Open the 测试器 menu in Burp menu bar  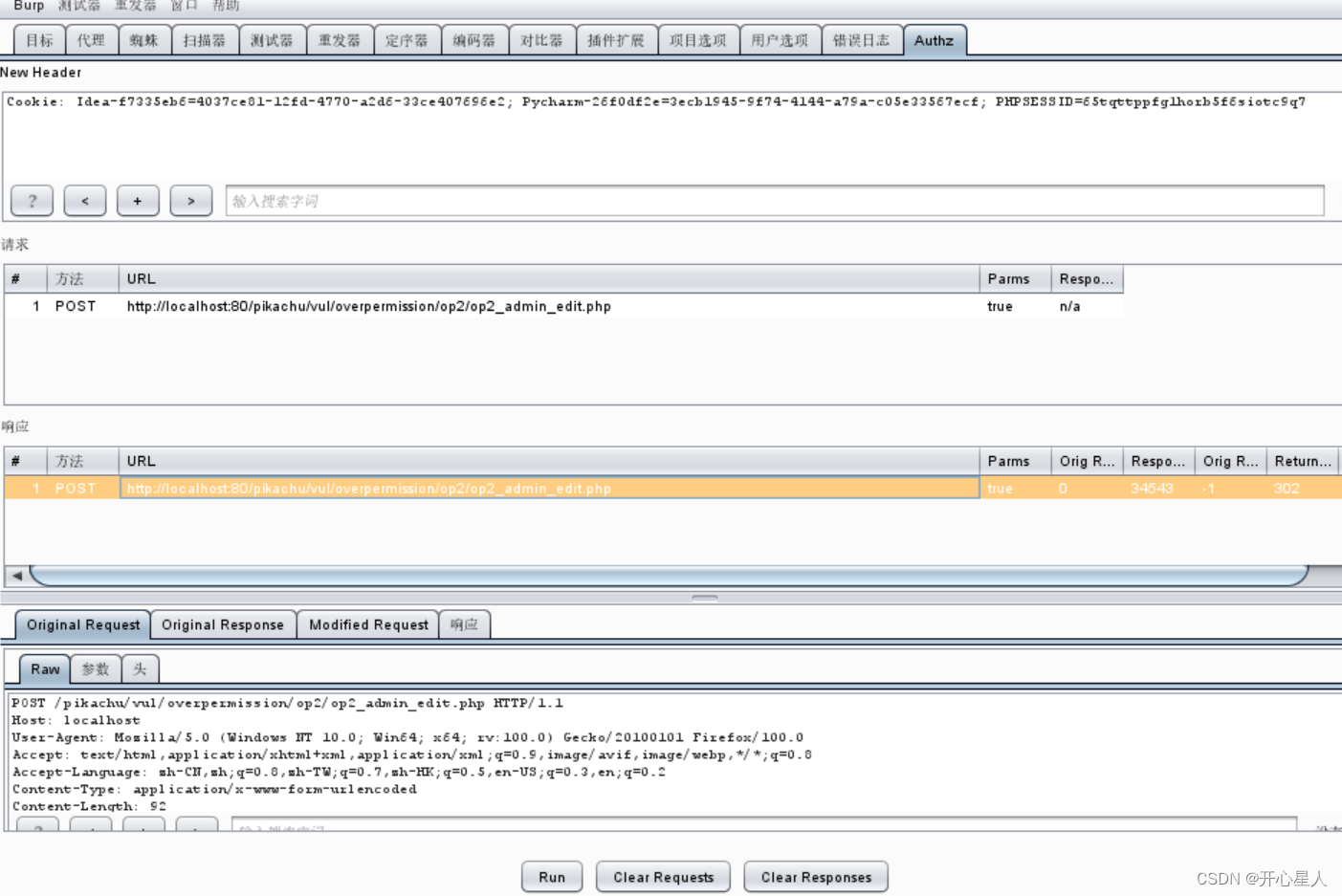pyautogui.click(x=78, y=6)
